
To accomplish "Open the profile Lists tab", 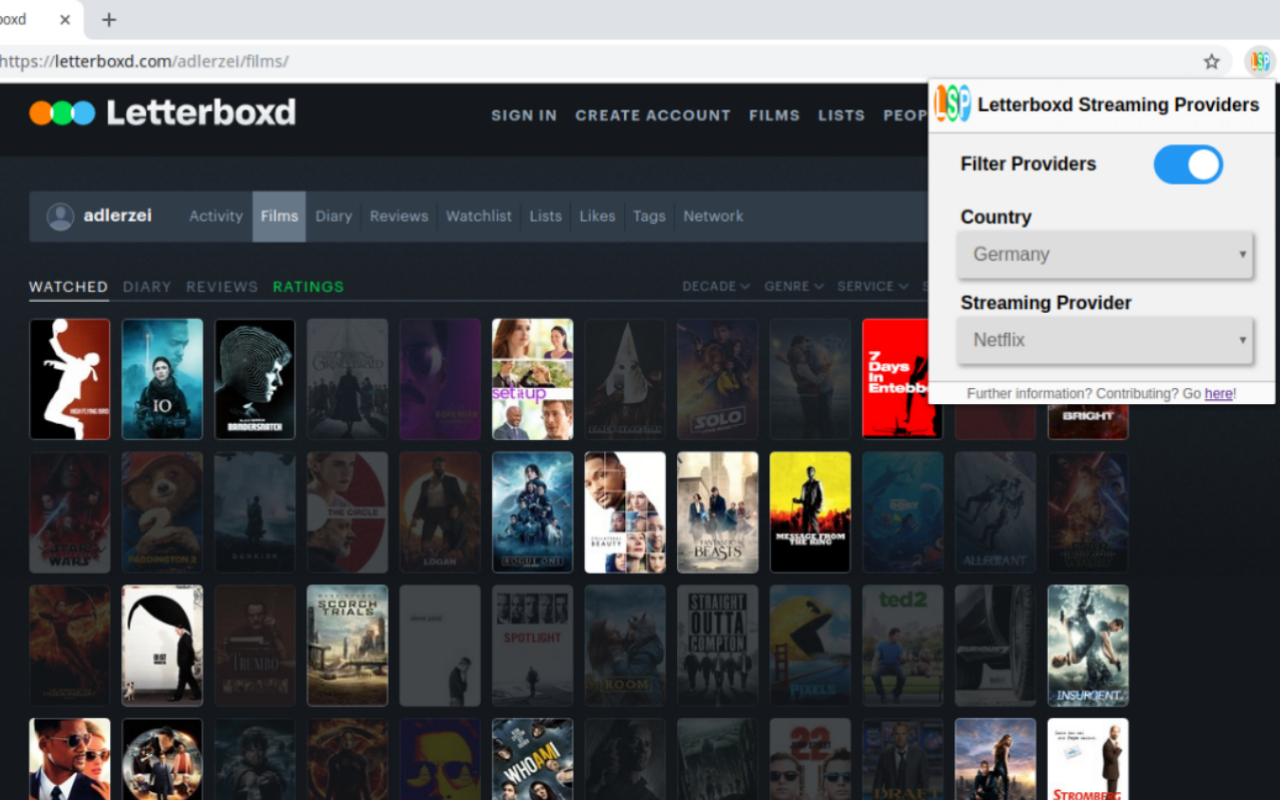I will coord(546,216).
